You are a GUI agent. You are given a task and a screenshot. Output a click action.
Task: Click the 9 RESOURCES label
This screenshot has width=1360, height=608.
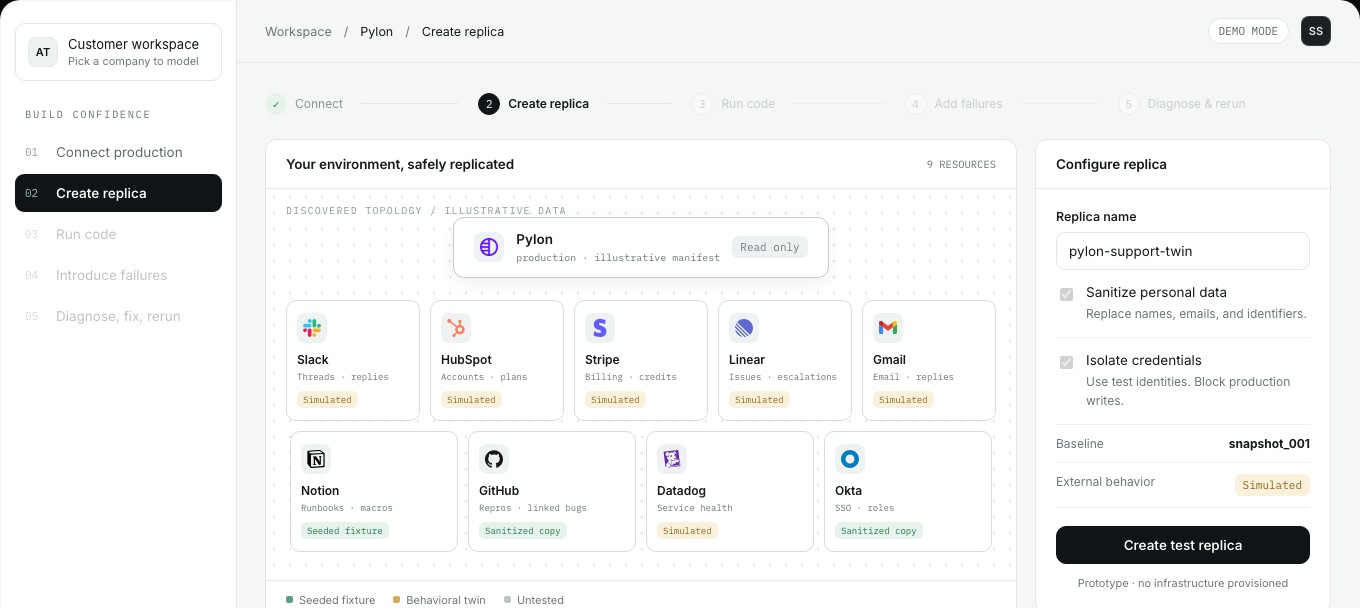[961, 164]
